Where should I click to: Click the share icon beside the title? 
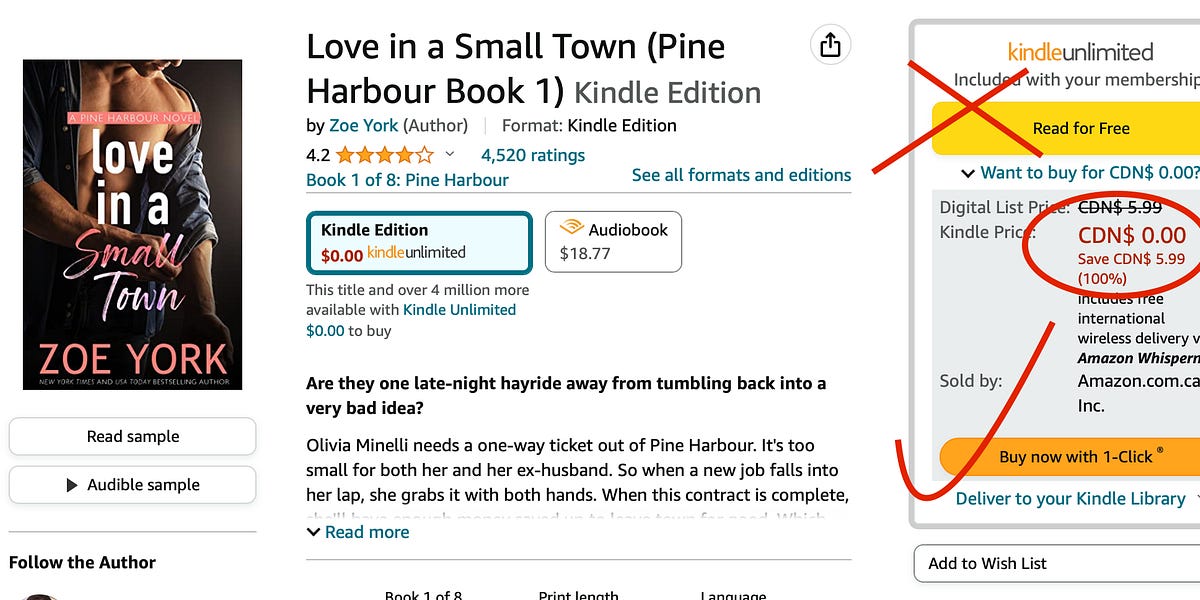(830, 45)
